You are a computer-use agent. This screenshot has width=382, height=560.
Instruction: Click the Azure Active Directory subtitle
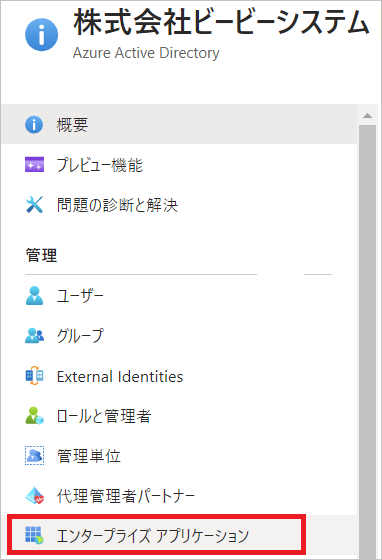146,53
